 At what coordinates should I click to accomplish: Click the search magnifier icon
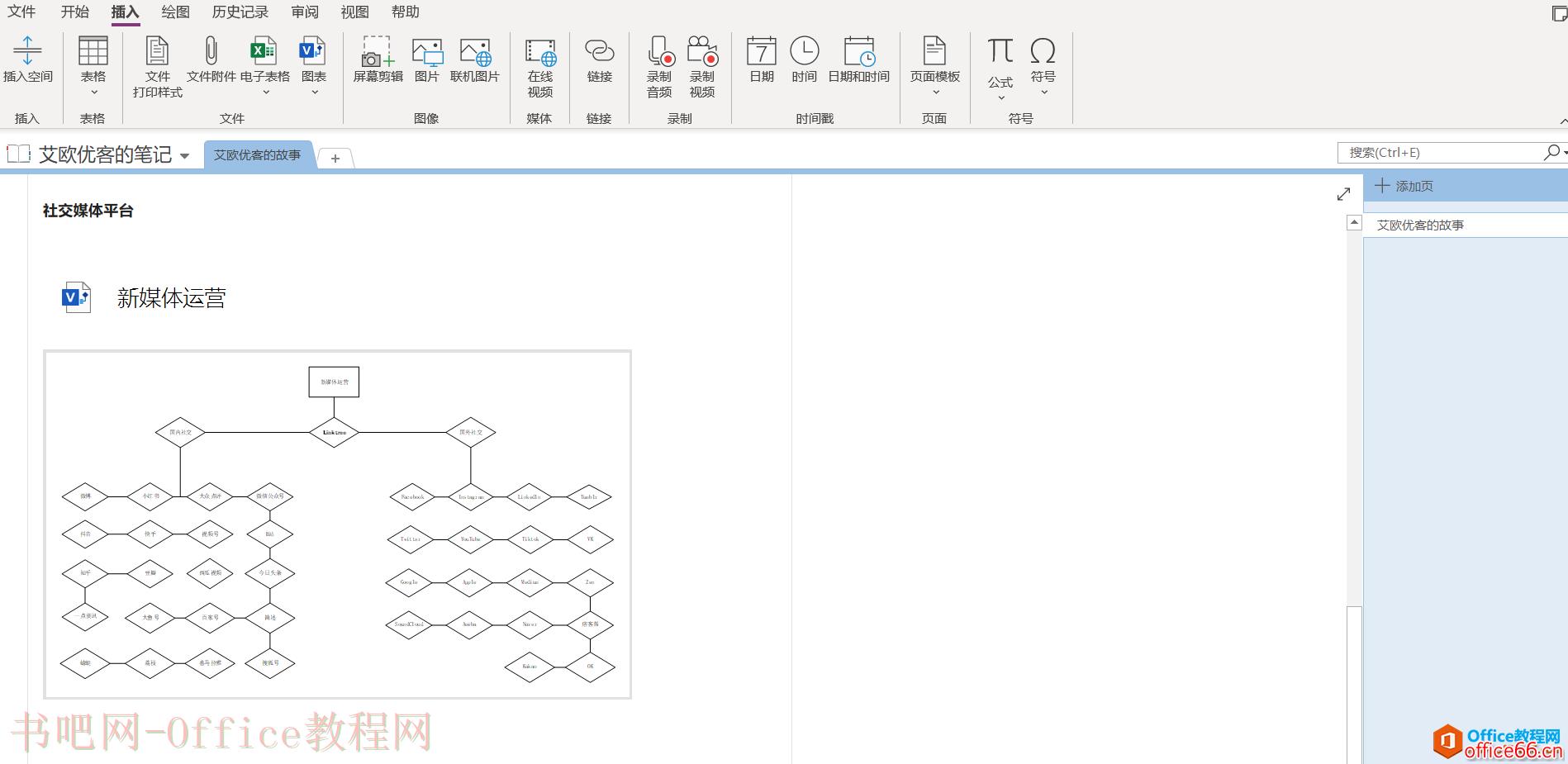pyautogui.click(x=1551, y=152)
